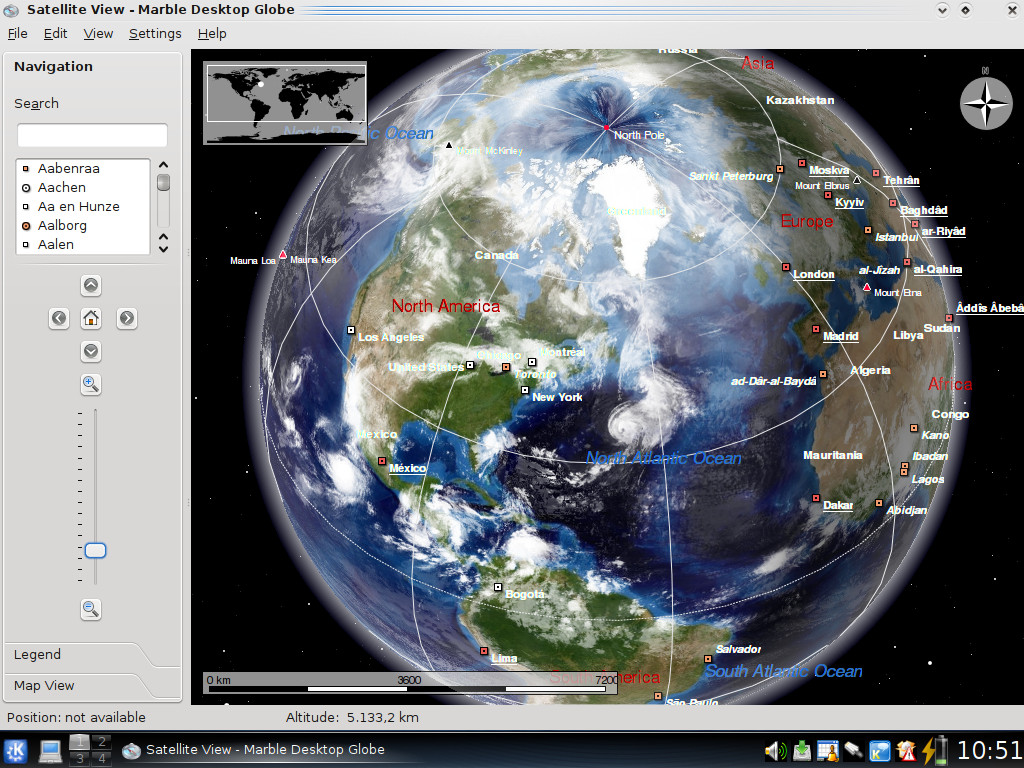Select Aalen in the place list
This screenshot has width=1024, height=768.
click(83, 244)
